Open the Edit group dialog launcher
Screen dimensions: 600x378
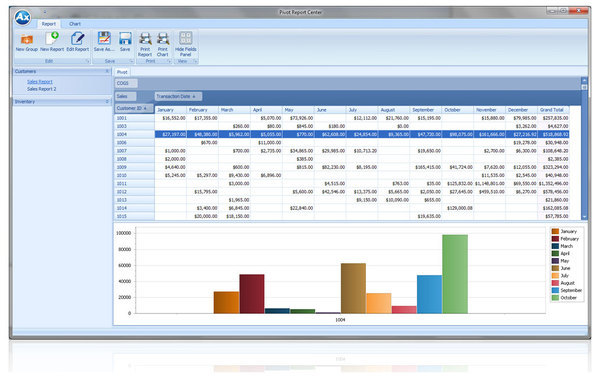[x=87, y=61]
